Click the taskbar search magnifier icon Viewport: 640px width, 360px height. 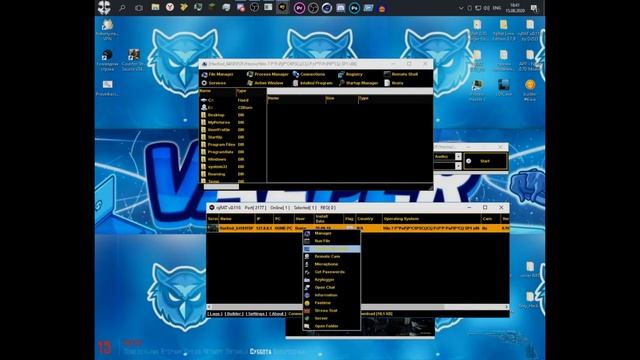[x=122, y=8]
